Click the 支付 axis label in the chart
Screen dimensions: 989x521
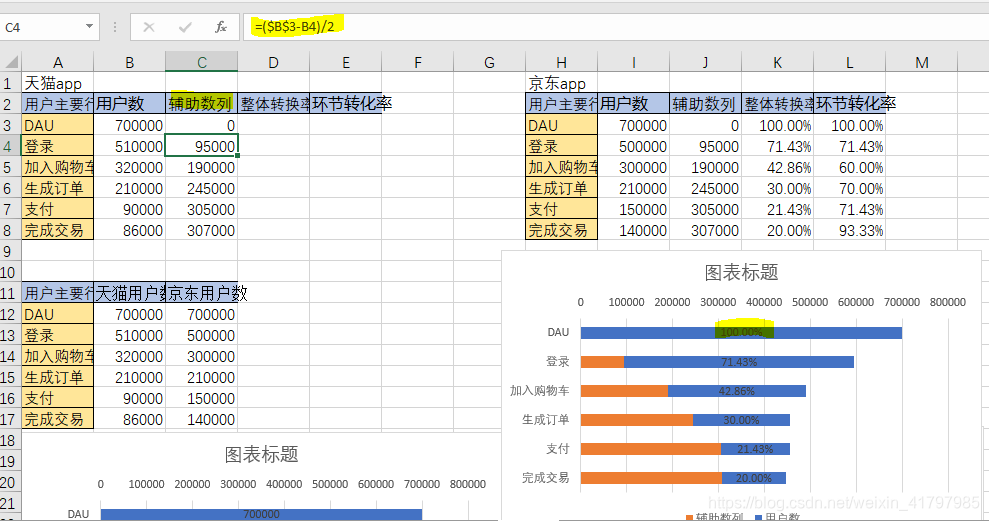click(558, 448)
